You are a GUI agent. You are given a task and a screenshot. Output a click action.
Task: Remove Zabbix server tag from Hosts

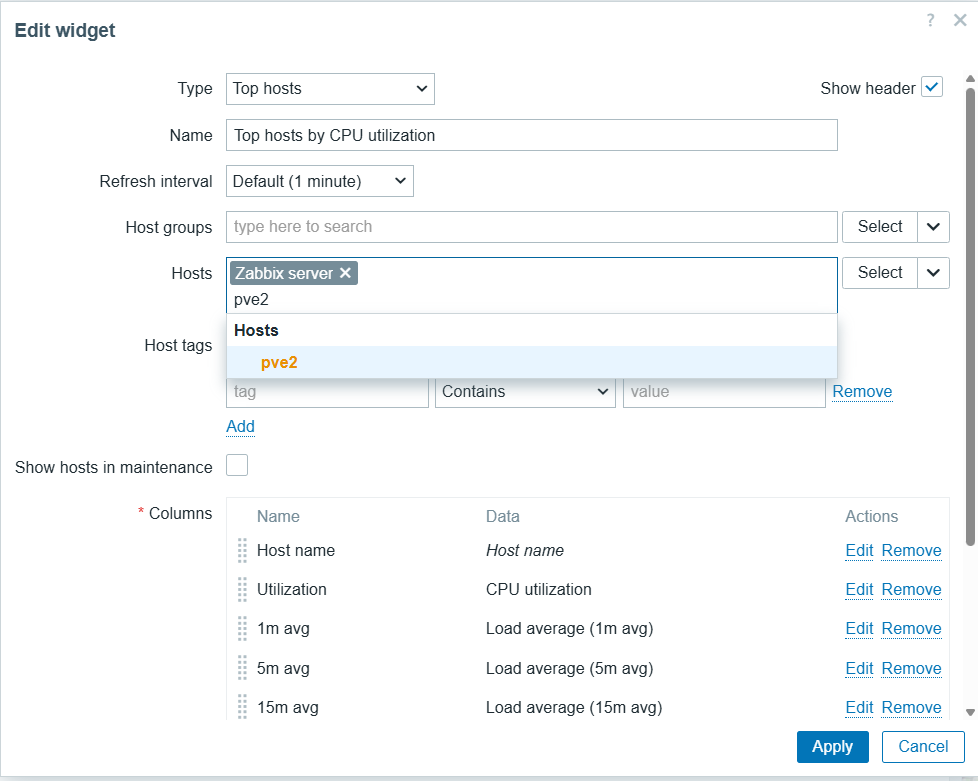coord(345,273)
